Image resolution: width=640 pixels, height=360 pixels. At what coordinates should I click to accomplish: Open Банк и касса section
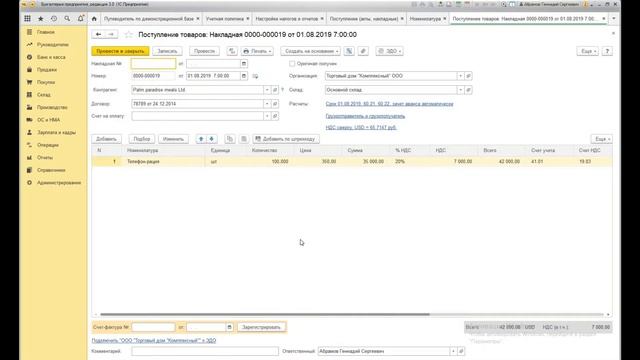point(51,57)
